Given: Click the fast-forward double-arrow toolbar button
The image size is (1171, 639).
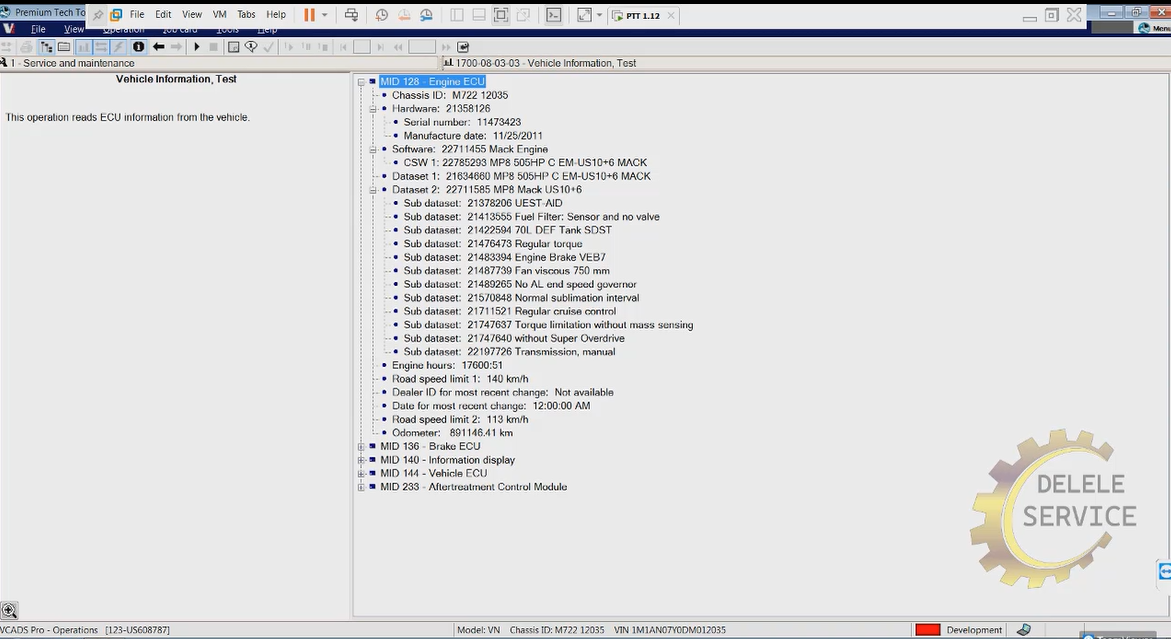Looking at the screenshot, I should click(446, 47).
